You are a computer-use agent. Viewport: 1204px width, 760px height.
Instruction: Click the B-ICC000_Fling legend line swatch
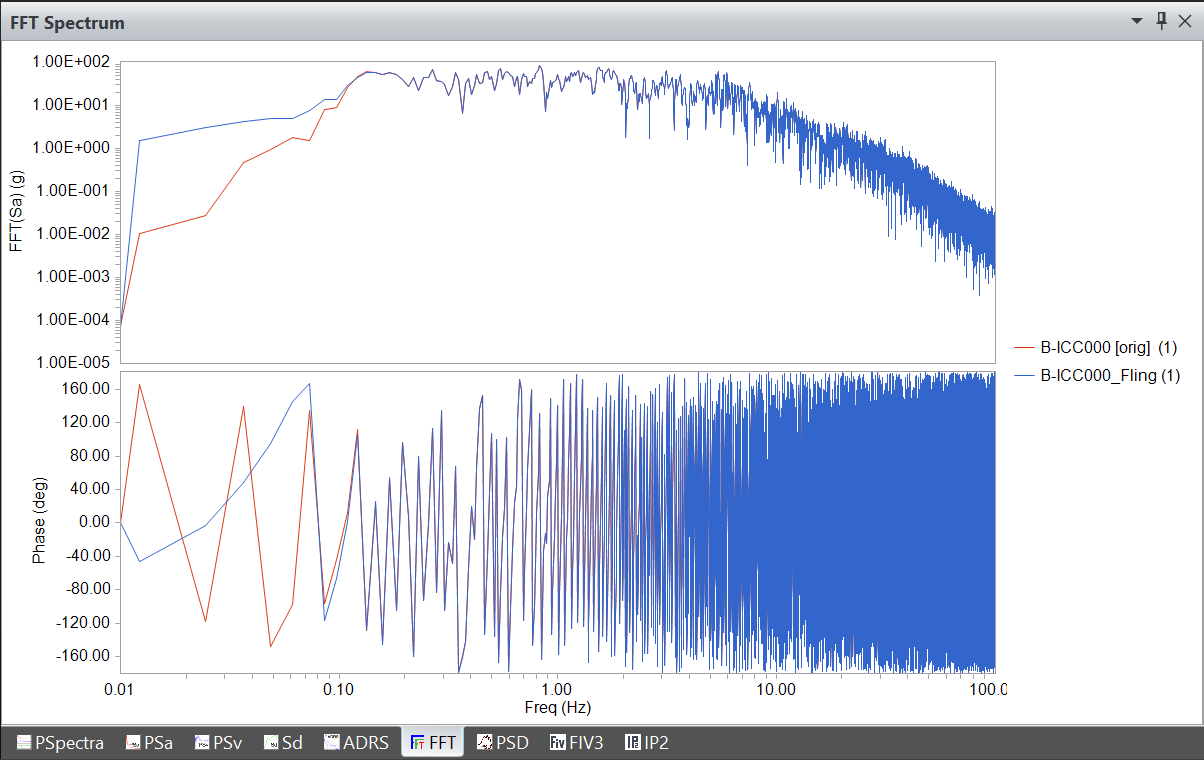coord(1024,375)
